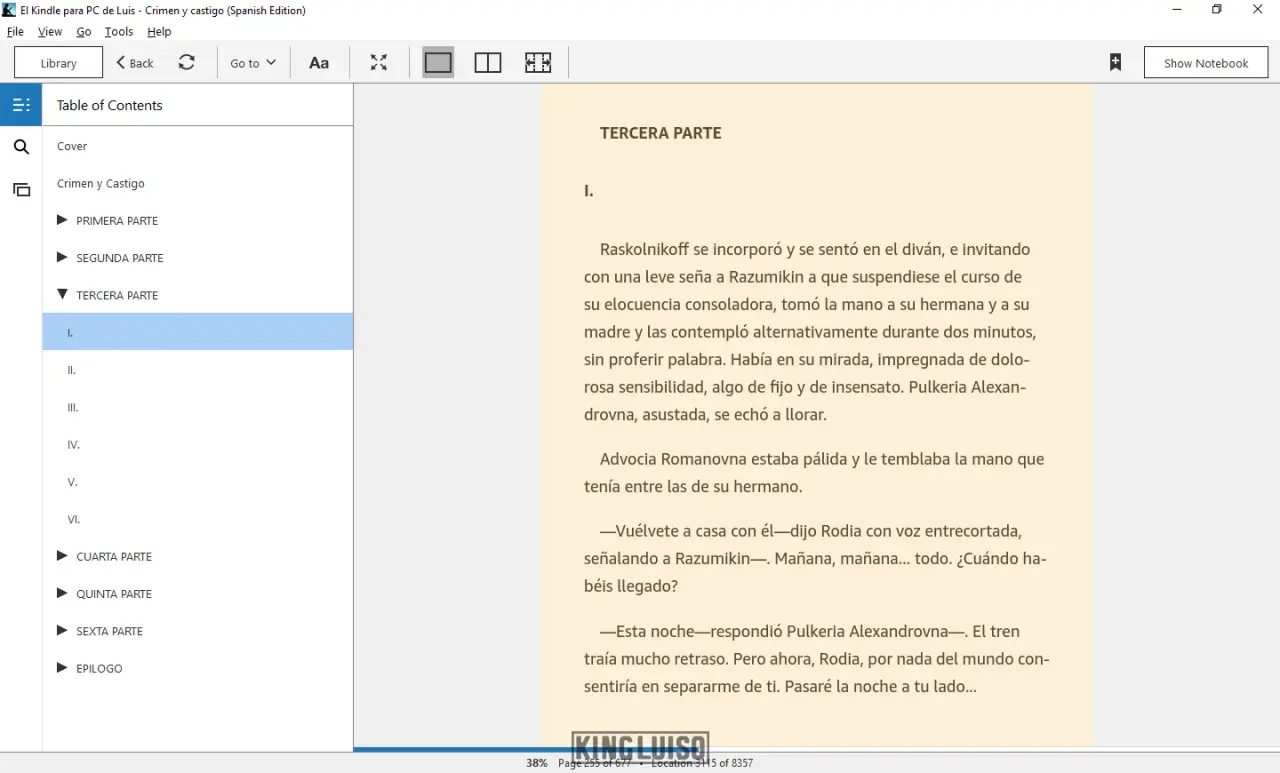Screen dimensions: 1280x773
Task: Open the Help menu
Action: (x=159, y=32)
